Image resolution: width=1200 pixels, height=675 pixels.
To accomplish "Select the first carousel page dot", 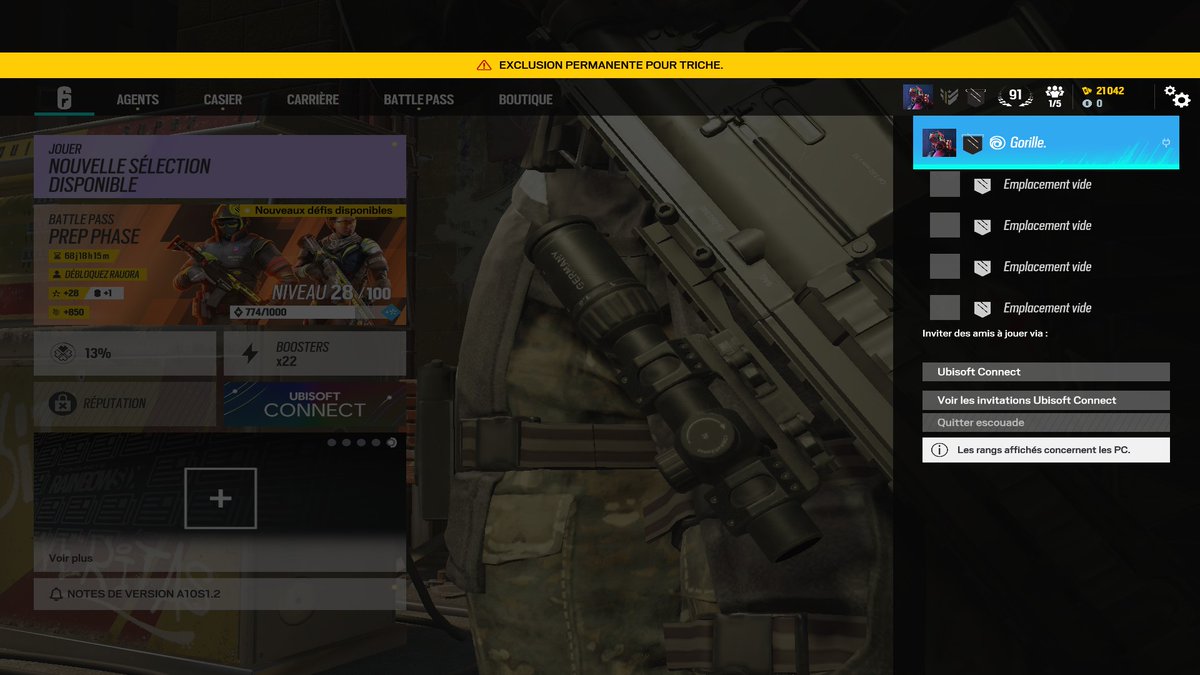I will [x=331, y=442].
